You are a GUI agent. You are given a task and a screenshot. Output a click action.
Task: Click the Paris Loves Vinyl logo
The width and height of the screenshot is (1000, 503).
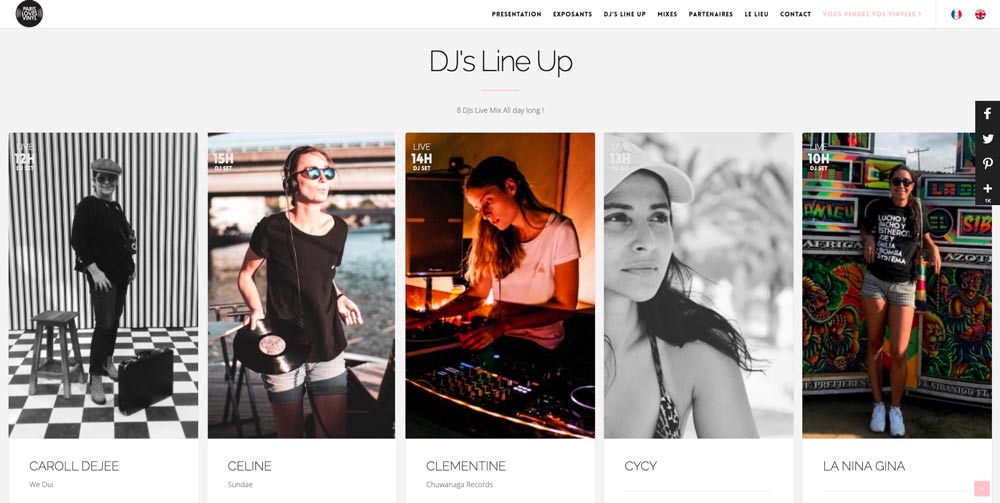(x=29, y=13)
